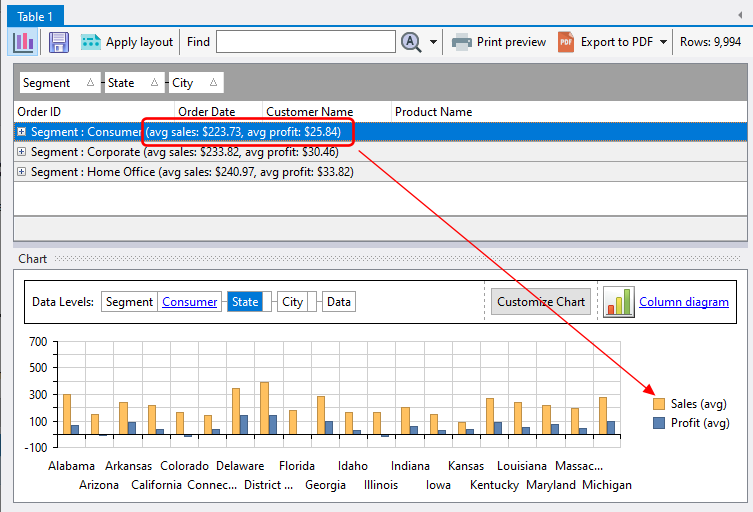Open the search options dropdown arrow

tap(434, 42)
